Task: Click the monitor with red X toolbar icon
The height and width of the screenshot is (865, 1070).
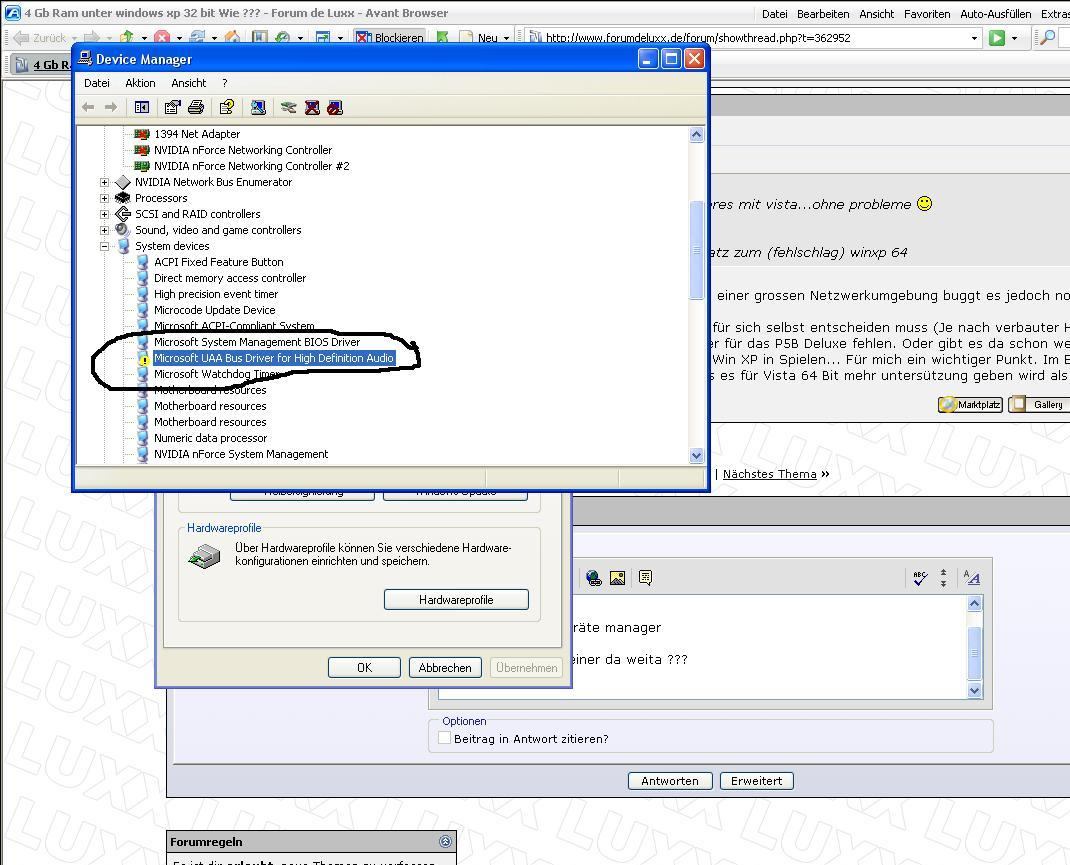Action: point(312,107)
